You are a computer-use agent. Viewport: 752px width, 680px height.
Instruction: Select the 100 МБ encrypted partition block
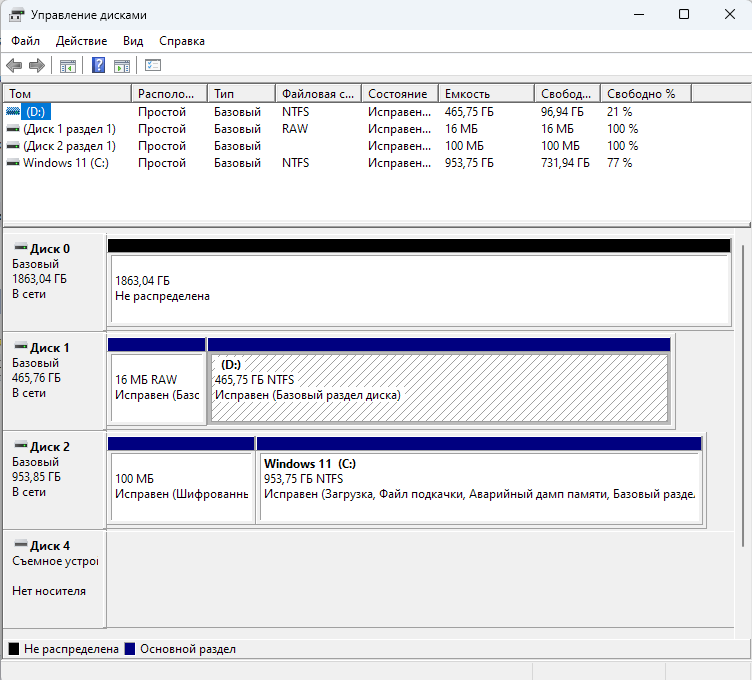click(x=182, y=487)
